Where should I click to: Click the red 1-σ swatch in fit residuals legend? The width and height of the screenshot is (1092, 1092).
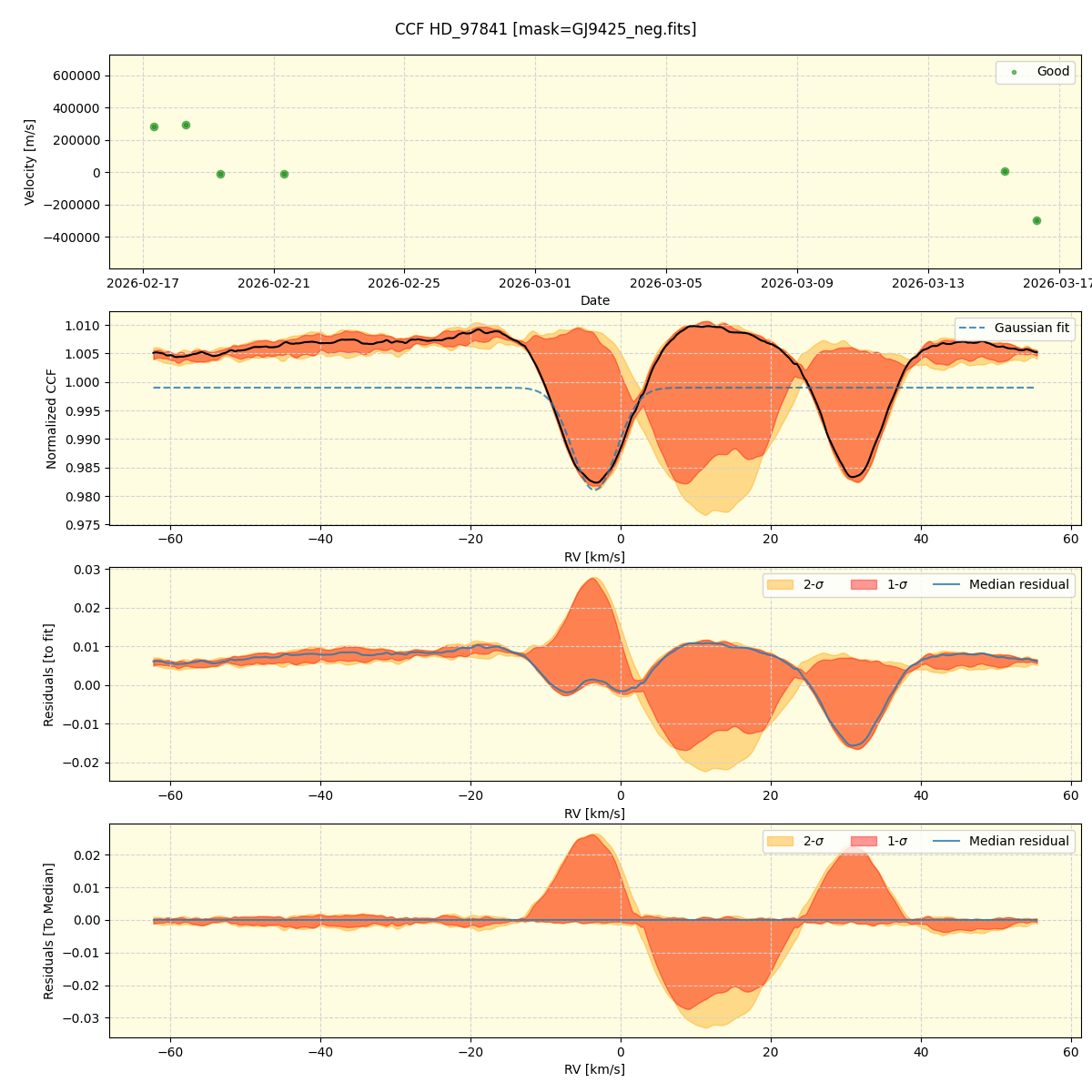tap(864, 585)
